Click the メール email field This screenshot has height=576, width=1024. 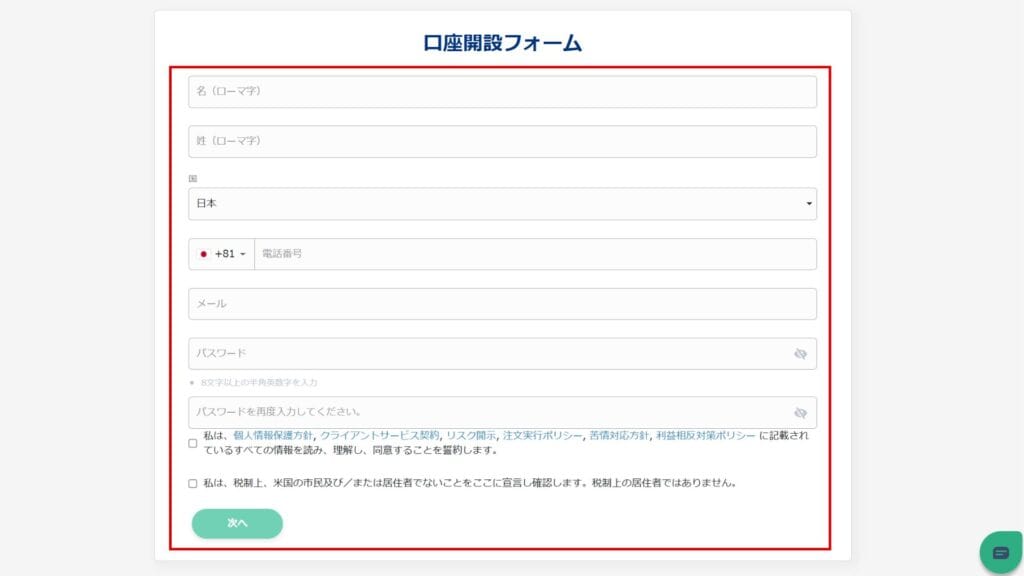[502, 304]
